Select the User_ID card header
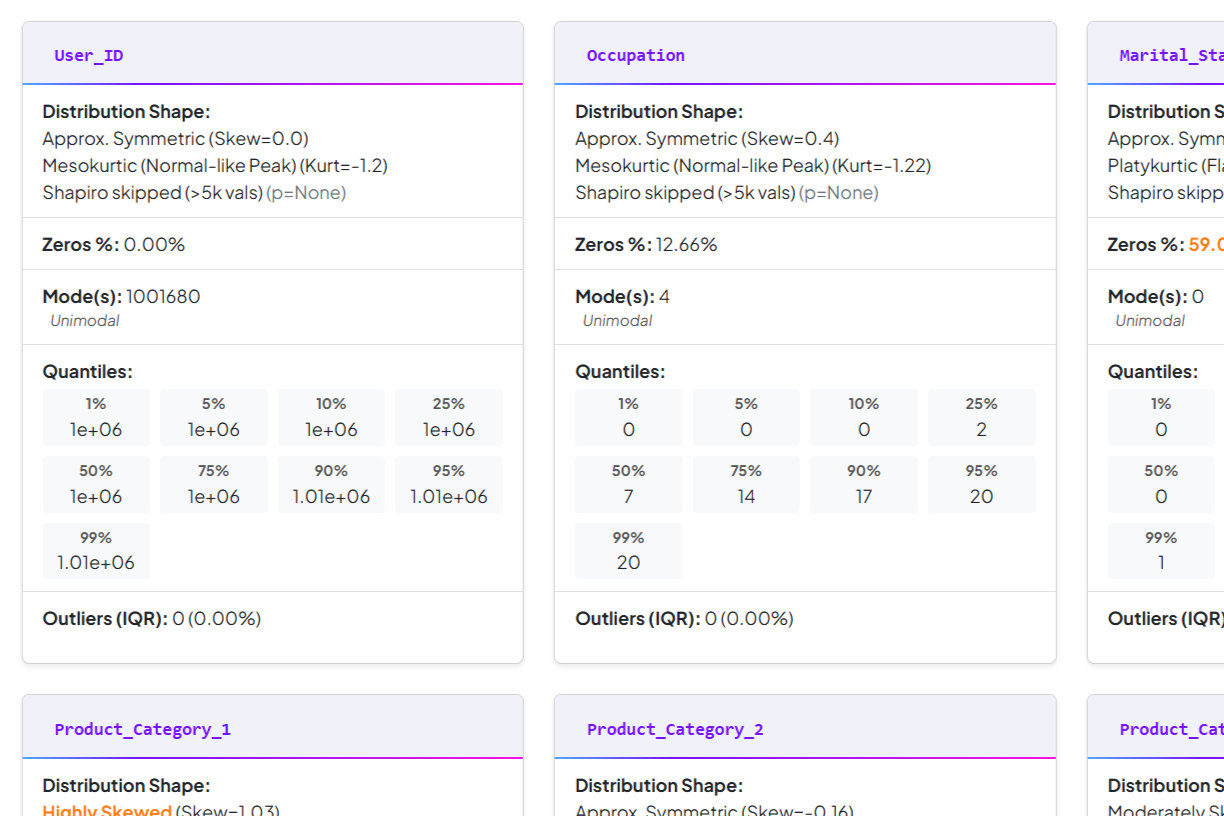Image resolution: width=1224 pixels, height=816 pixels. click(x=273, y=54)
